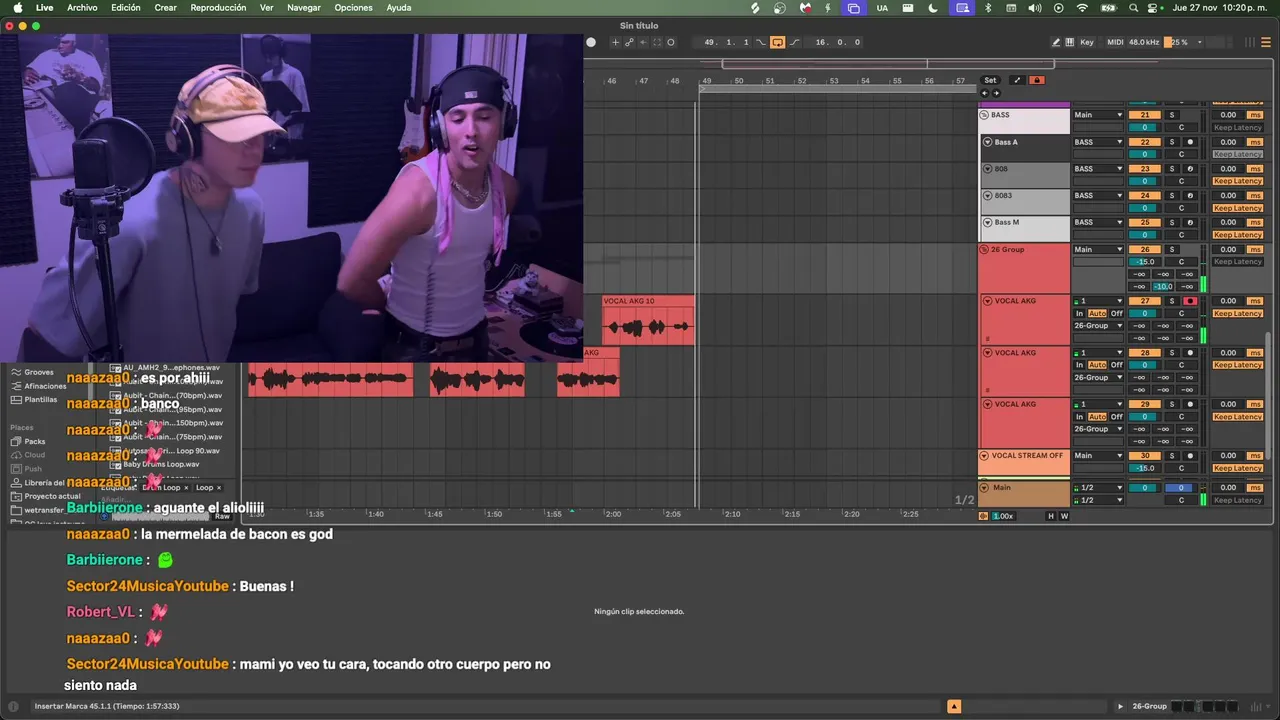Viewport: 1280px width, 720px height.
Task: Click the punch-out switch icon
Action: (794, 42)
